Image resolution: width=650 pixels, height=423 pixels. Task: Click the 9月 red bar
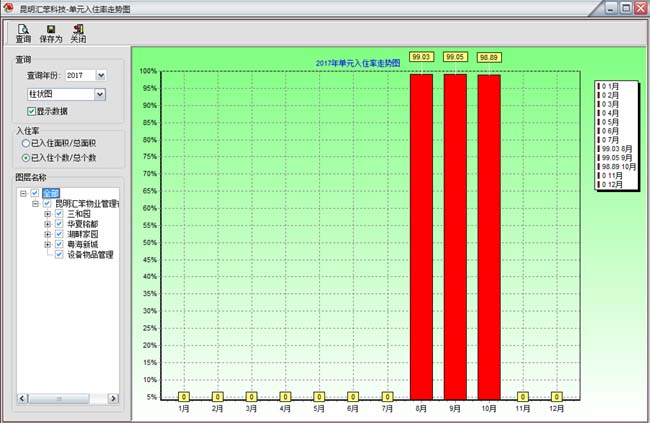(455, 237)
